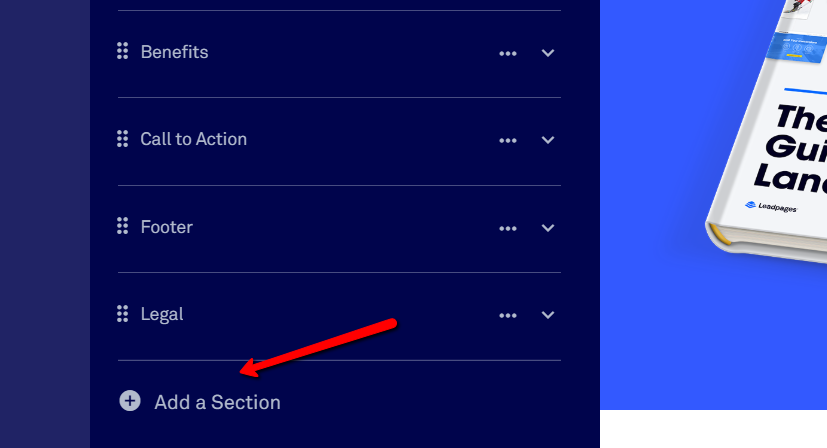Click the Add a Section text
Viewport: 827px width, 448px height.
click(217, 402)
